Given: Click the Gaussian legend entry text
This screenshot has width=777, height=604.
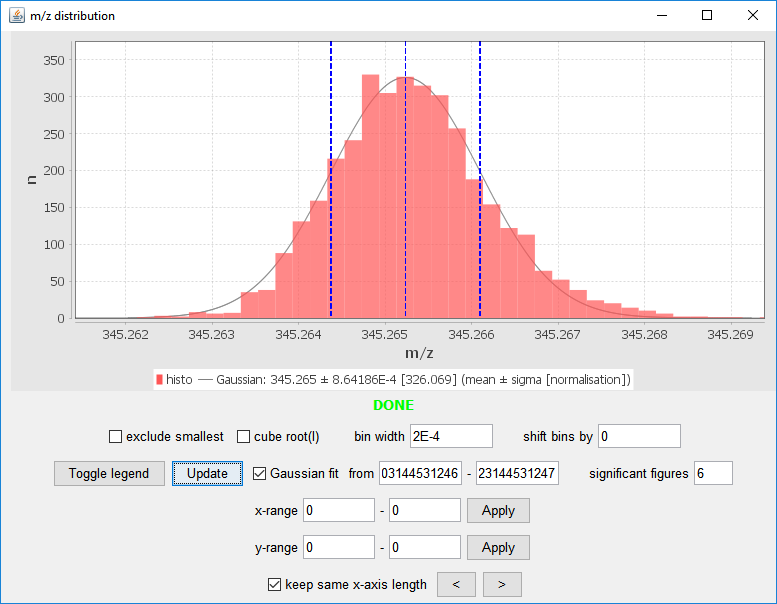Looking at the screenshot, I should tap(423, 380).
